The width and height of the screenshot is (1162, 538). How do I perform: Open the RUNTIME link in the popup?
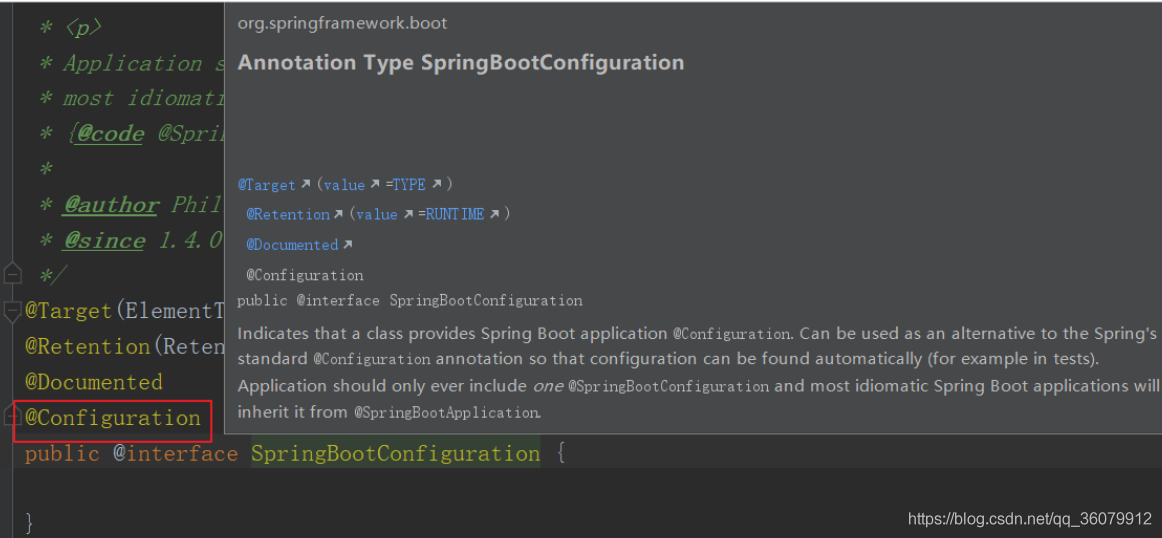point(455,214)
